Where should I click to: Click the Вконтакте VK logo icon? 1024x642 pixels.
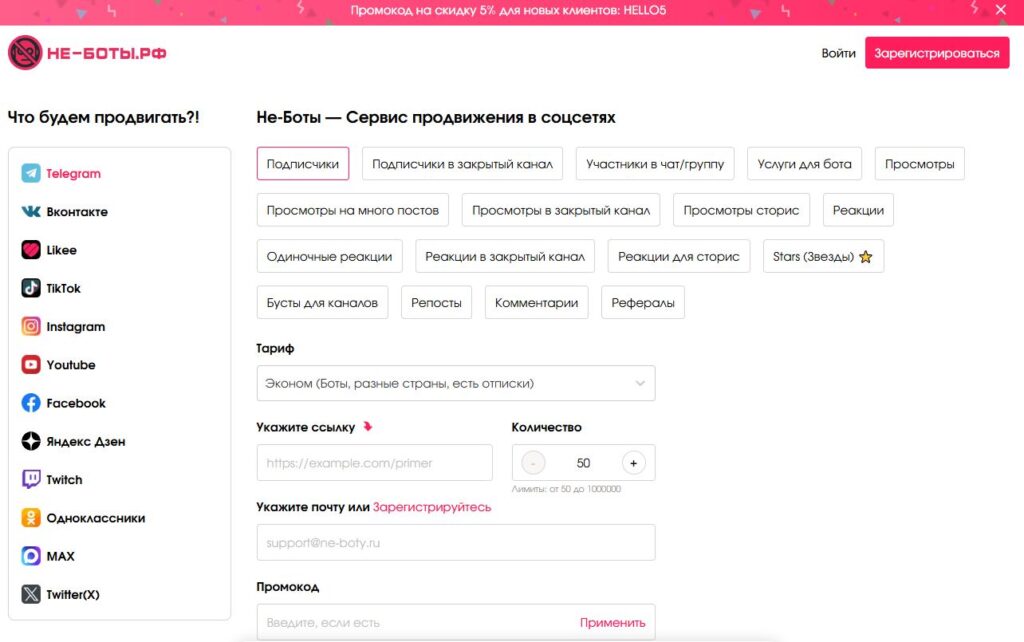[31, 212]
